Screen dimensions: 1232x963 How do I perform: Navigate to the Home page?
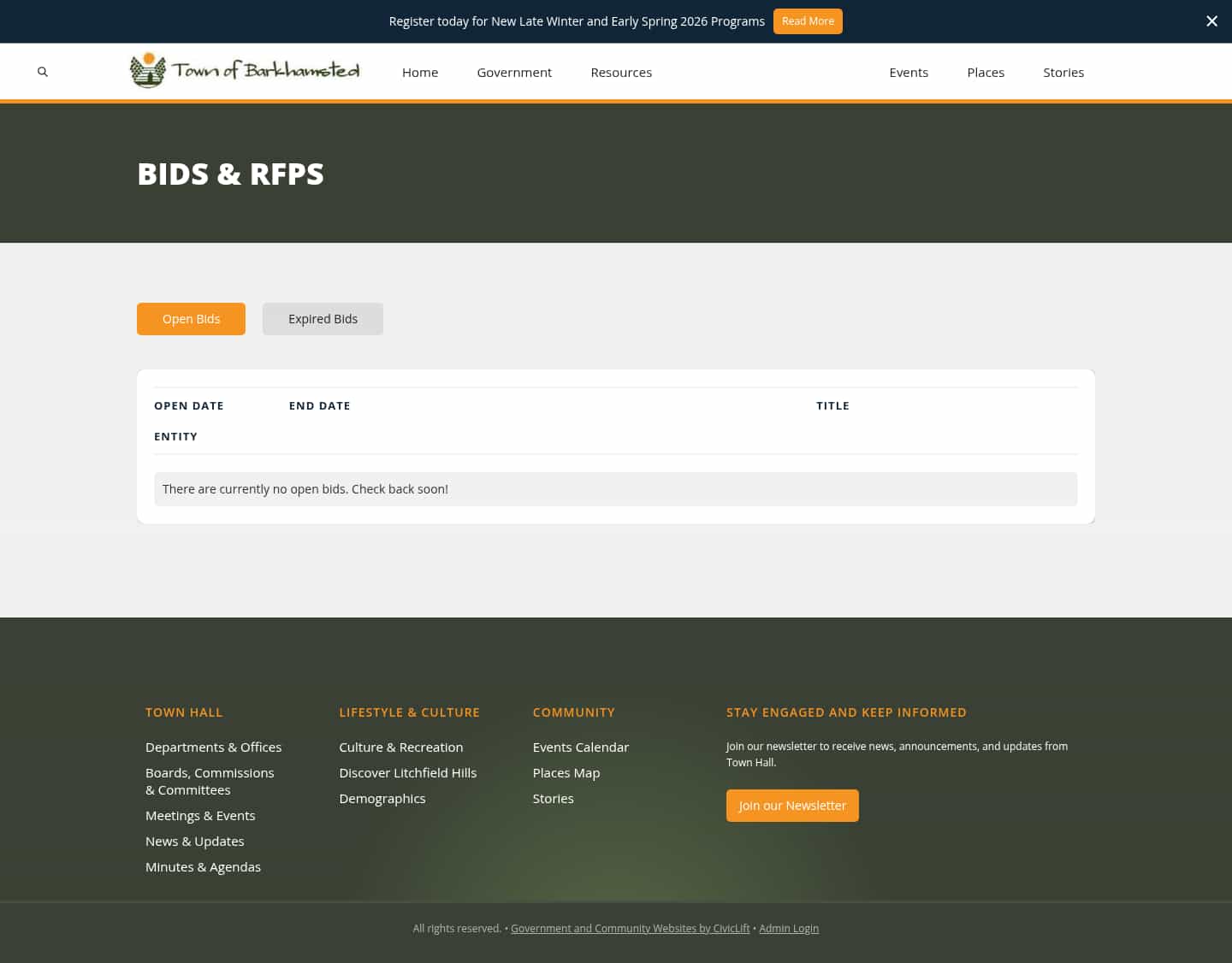tap(420, 72)
